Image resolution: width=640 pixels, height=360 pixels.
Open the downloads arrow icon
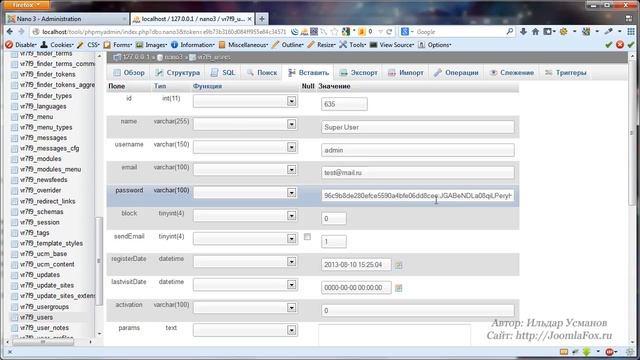point(523,31)
